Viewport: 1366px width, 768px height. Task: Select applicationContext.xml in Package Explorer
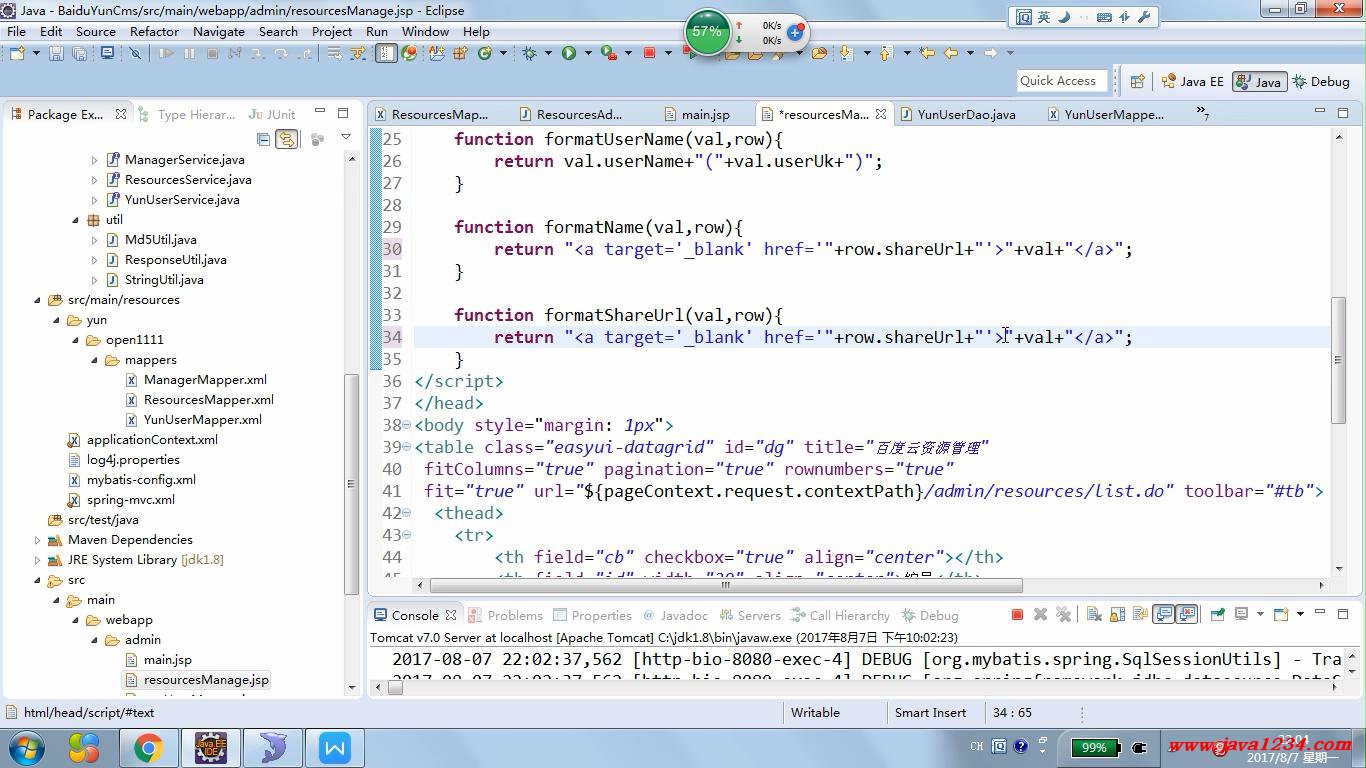tap(151, 440)
